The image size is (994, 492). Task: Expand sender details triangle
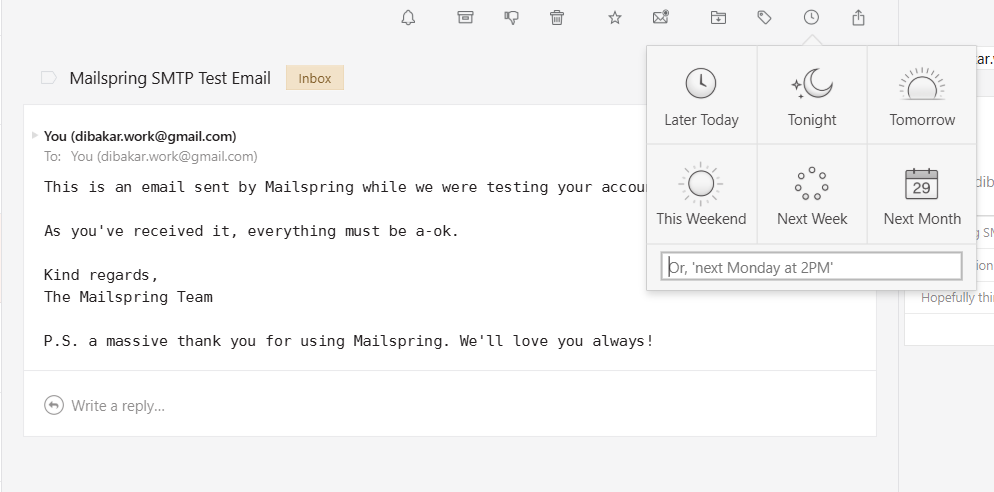pyautogui.click(x=35, y=134)
